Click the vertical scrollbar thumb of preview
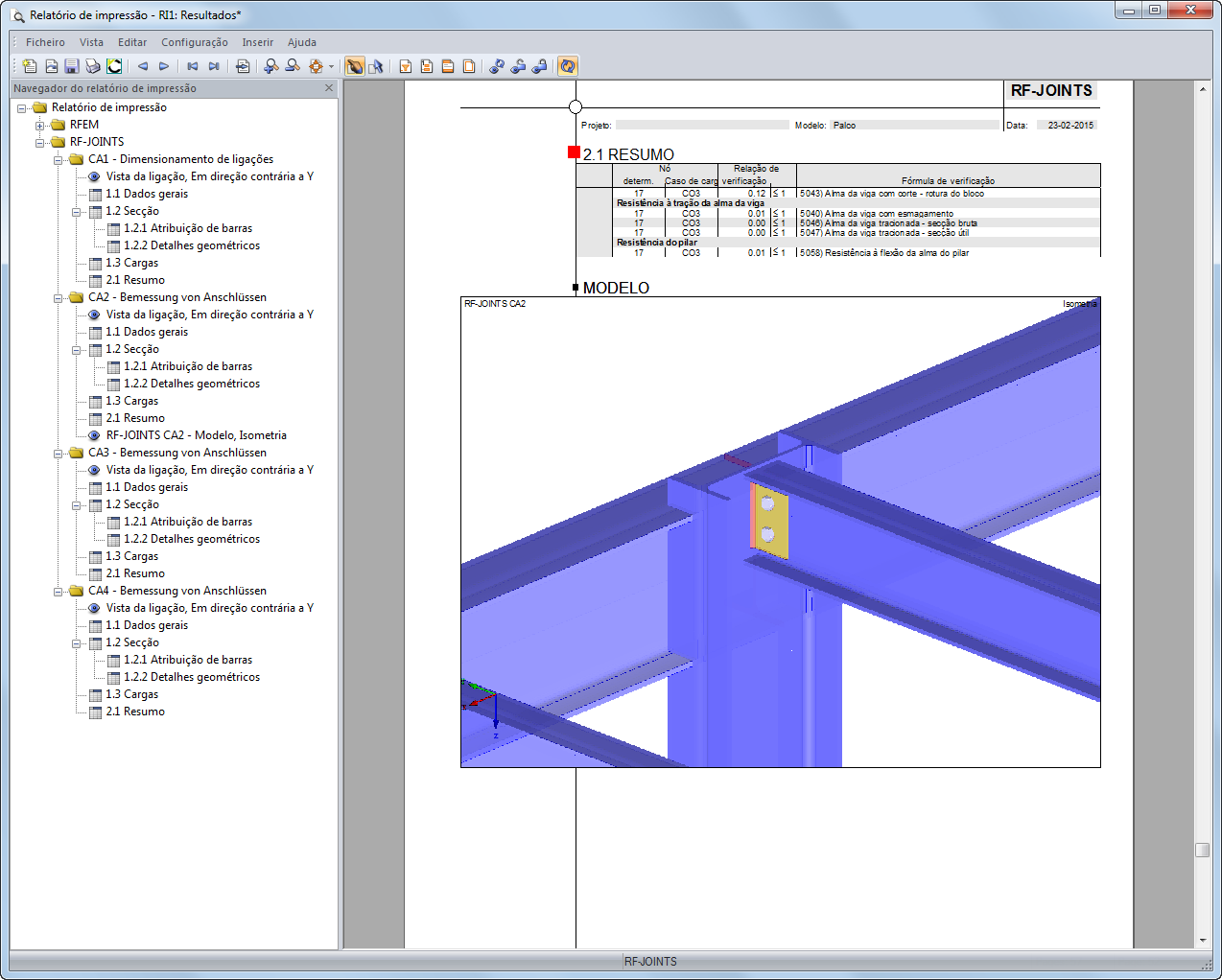This screenshot has width=1222, height=980. click(1202, 850)
